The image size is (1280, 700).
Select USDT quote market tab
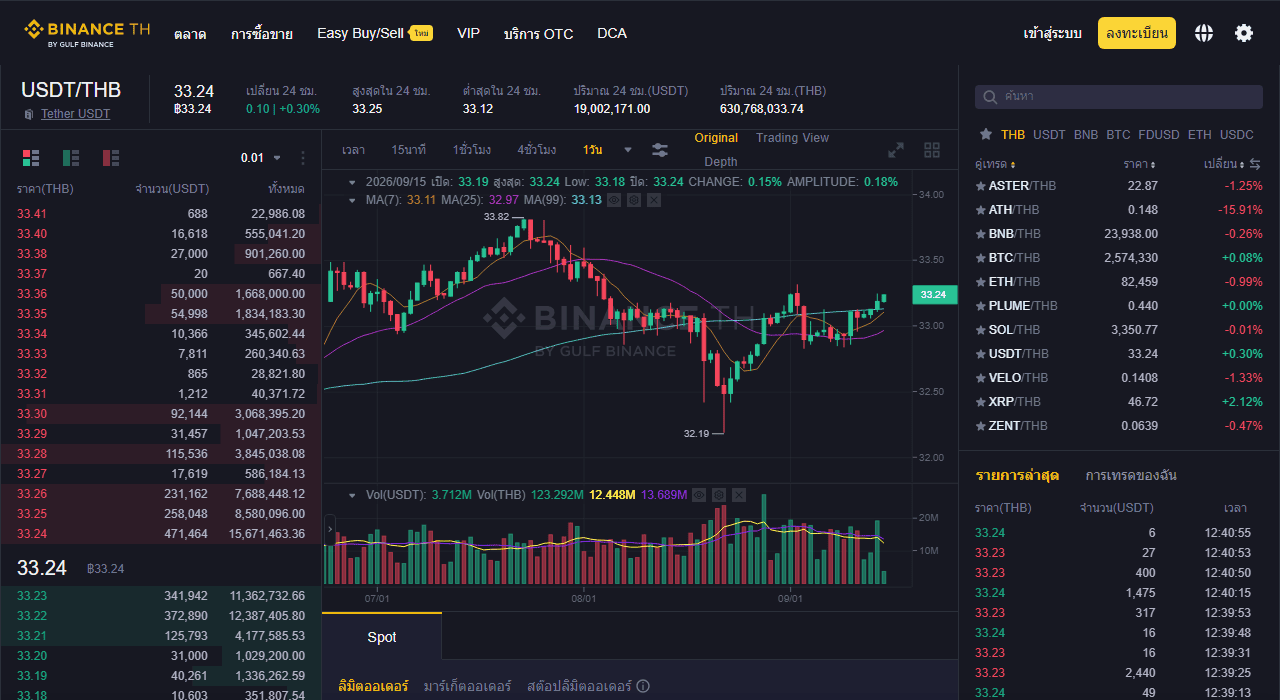tap(1049, 134)
